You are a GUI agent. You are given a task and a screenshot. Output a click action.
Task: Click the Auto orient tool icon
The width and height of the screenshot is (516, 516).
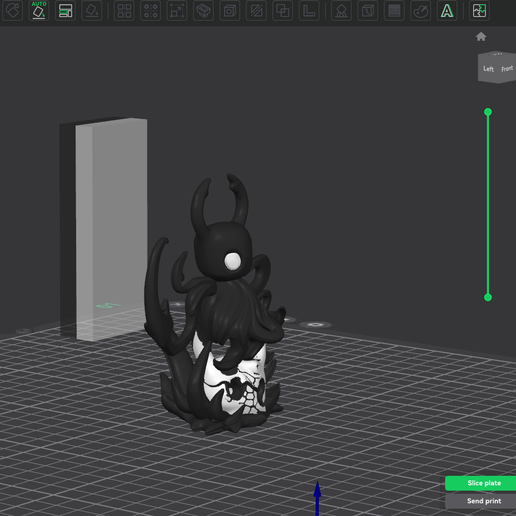coord(39,11)
